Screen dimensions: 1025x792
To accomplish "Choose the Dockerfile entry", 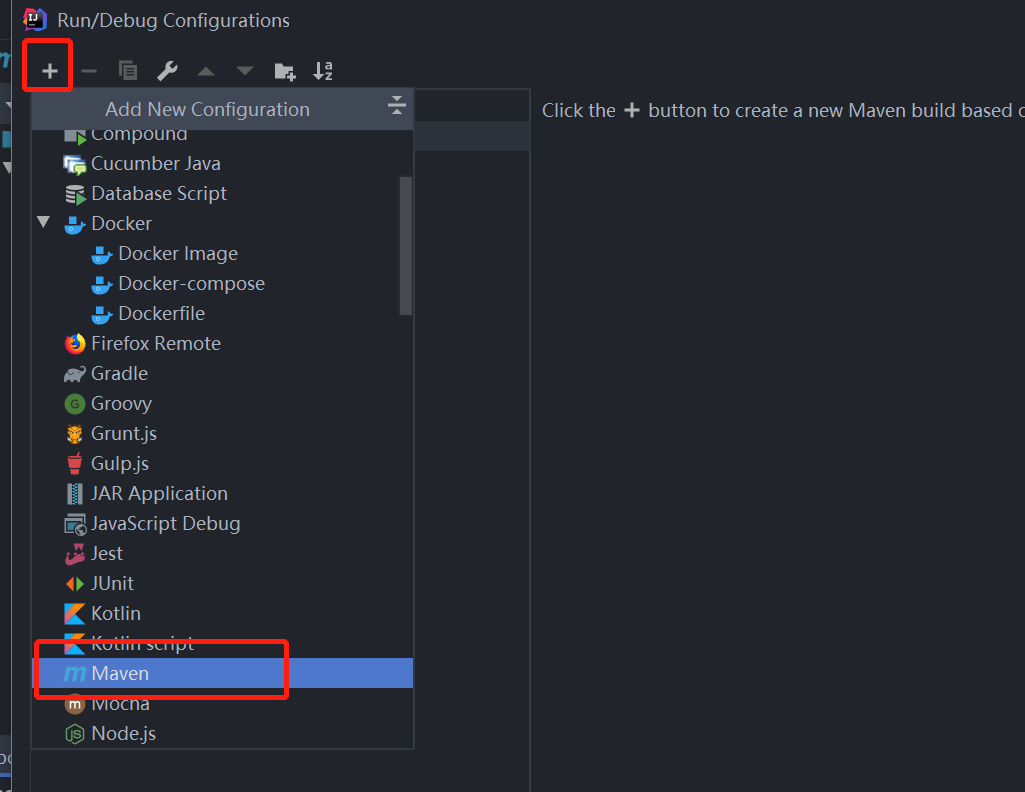I will (x=222, y=314).
